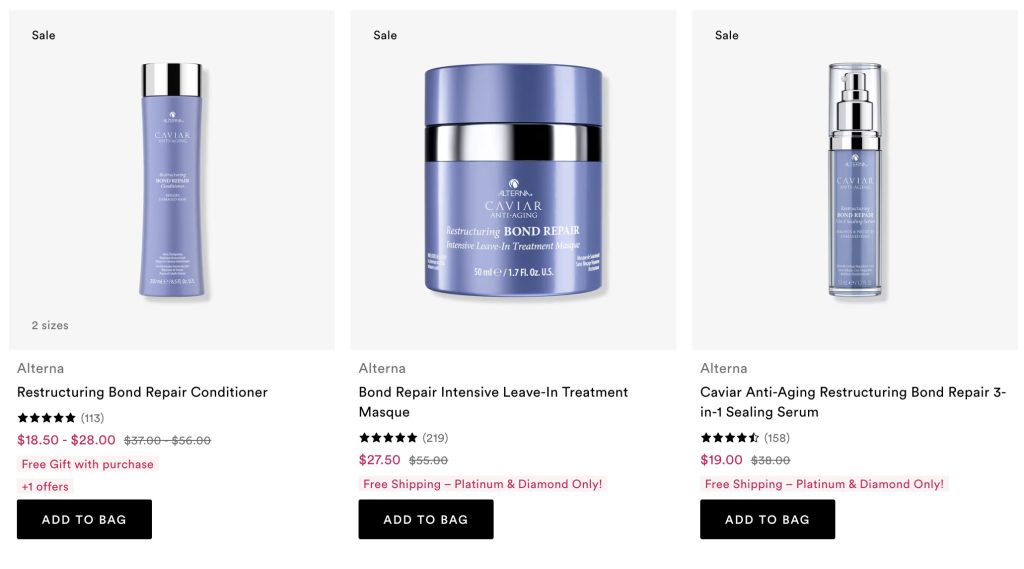Screen dimensions: 1024x569
Task: Open the 158 reviews count
Action: pyautogui.click(x=776, y=438)
